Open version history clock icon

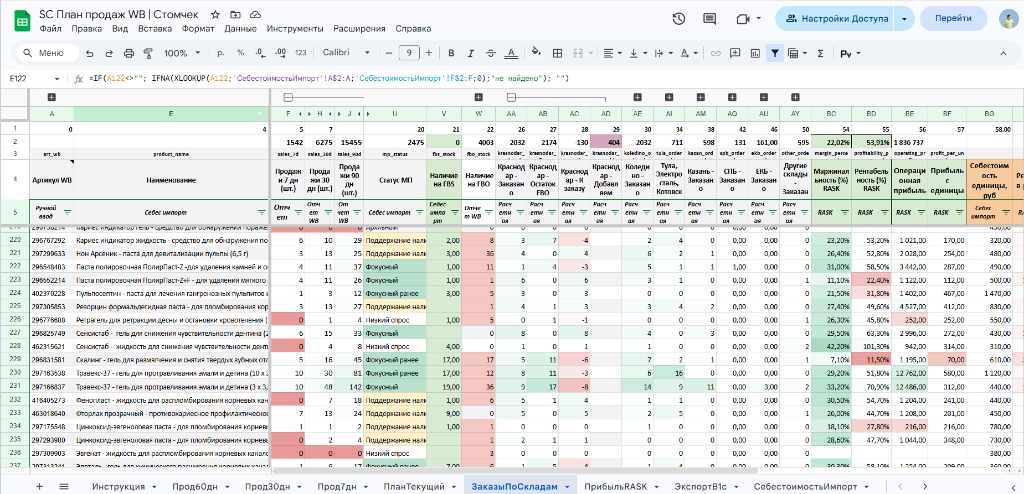(679, 19)
